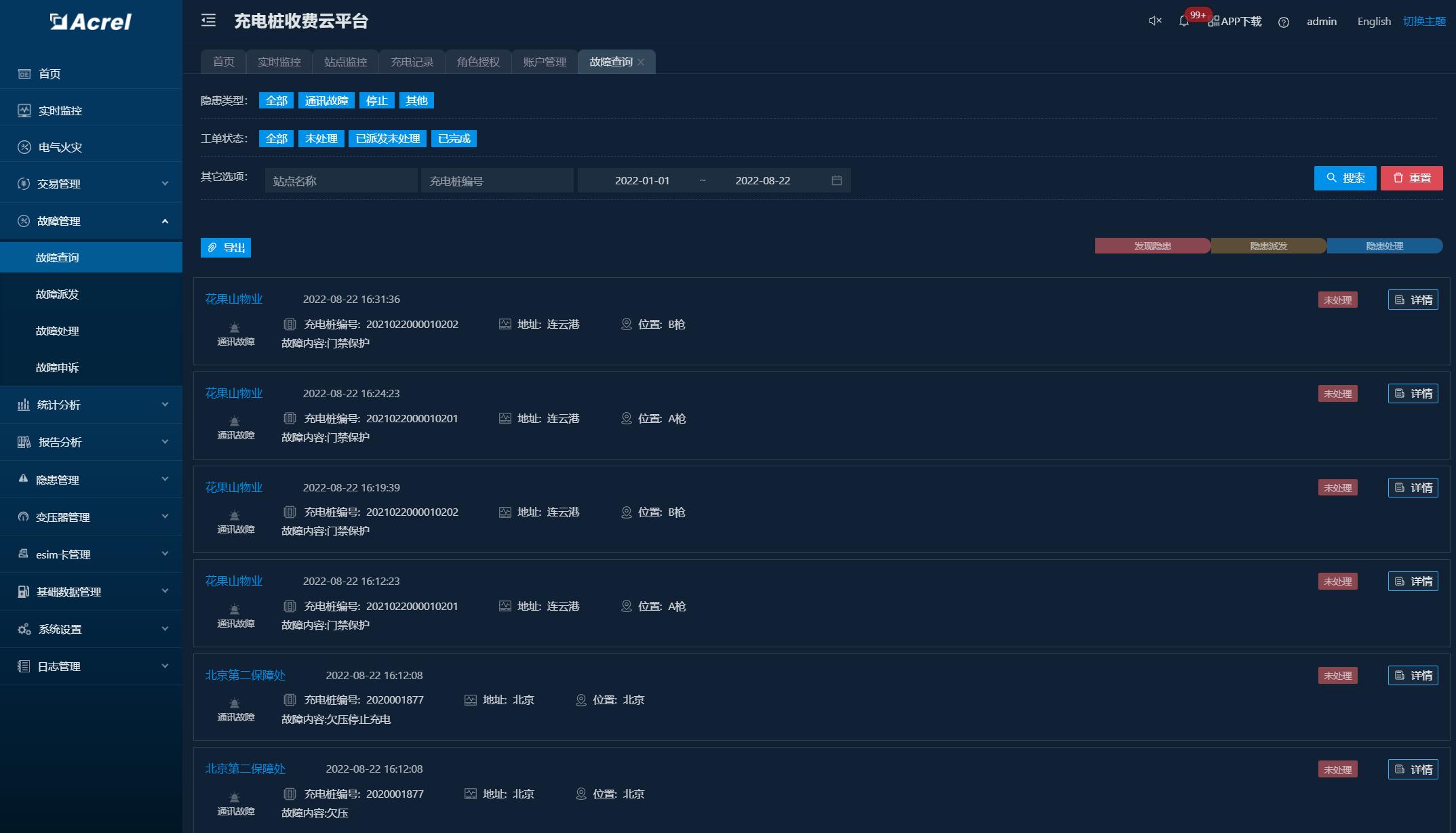Open 详情 for first 花果山物业 record
Image resolution: width=1456 pixels, height=833 pixels.
[x=1413, y=300]
